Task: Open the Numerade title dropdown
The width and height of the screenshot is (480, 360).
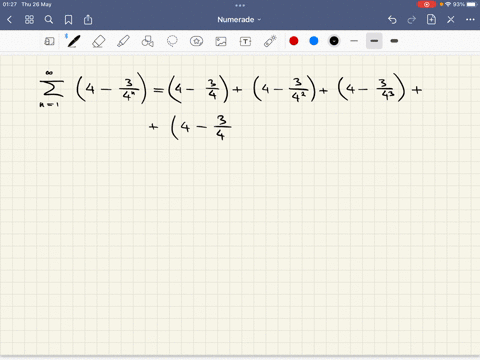Action: (x=239, y=20)
